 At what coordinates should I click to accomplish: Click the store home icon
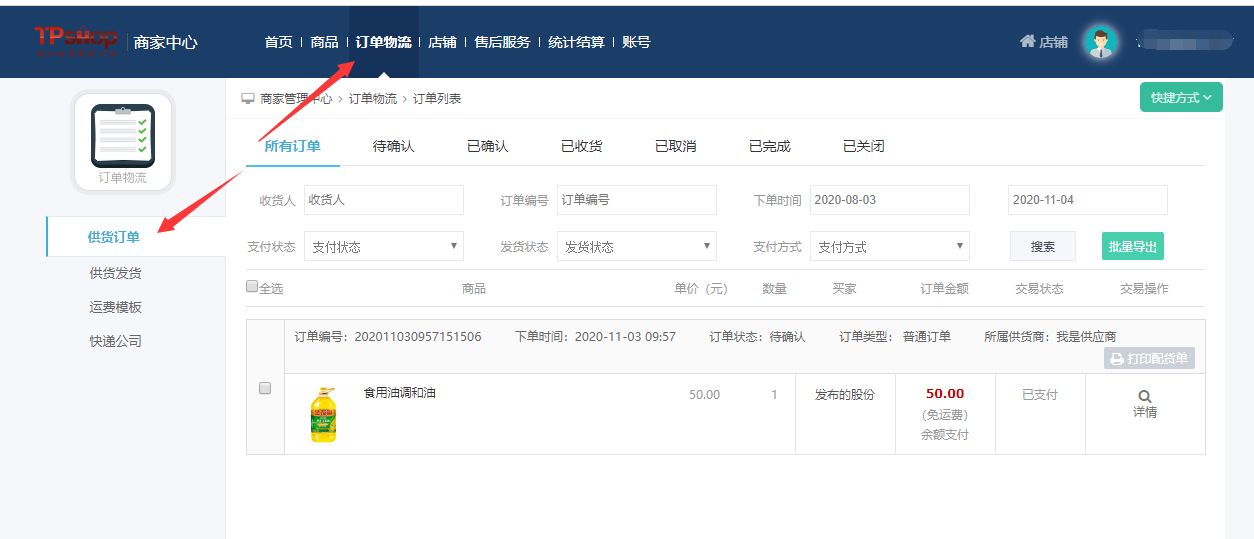pyautogui.click(x=1027, y=42)
